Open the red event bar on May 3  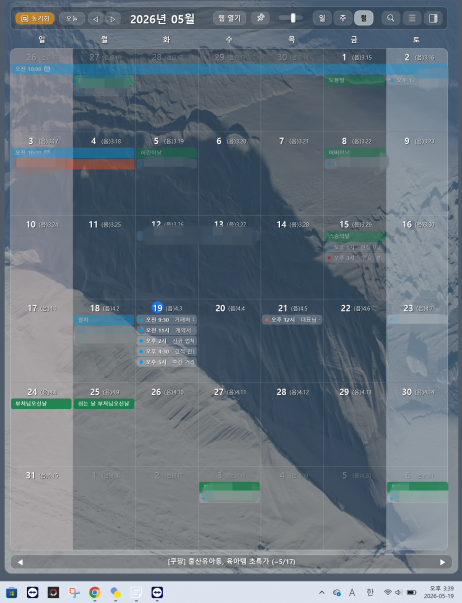point(73,164)
